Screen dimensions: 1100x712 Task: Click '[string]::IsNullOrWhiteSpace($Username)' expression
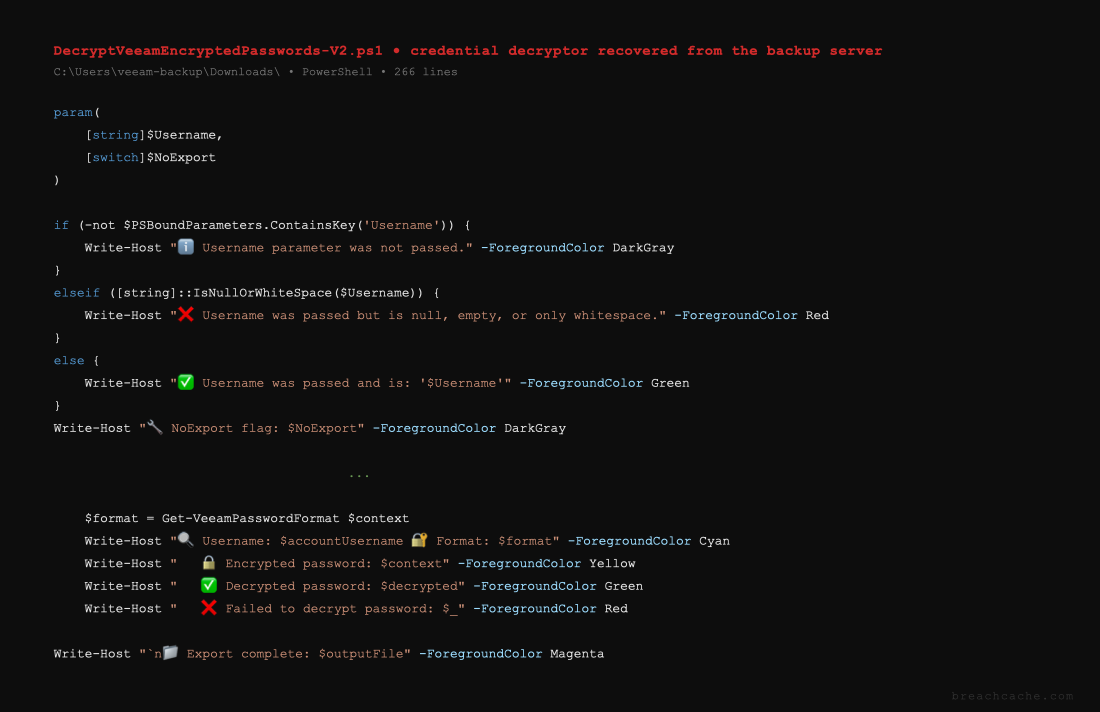click(x=269, y=293)
